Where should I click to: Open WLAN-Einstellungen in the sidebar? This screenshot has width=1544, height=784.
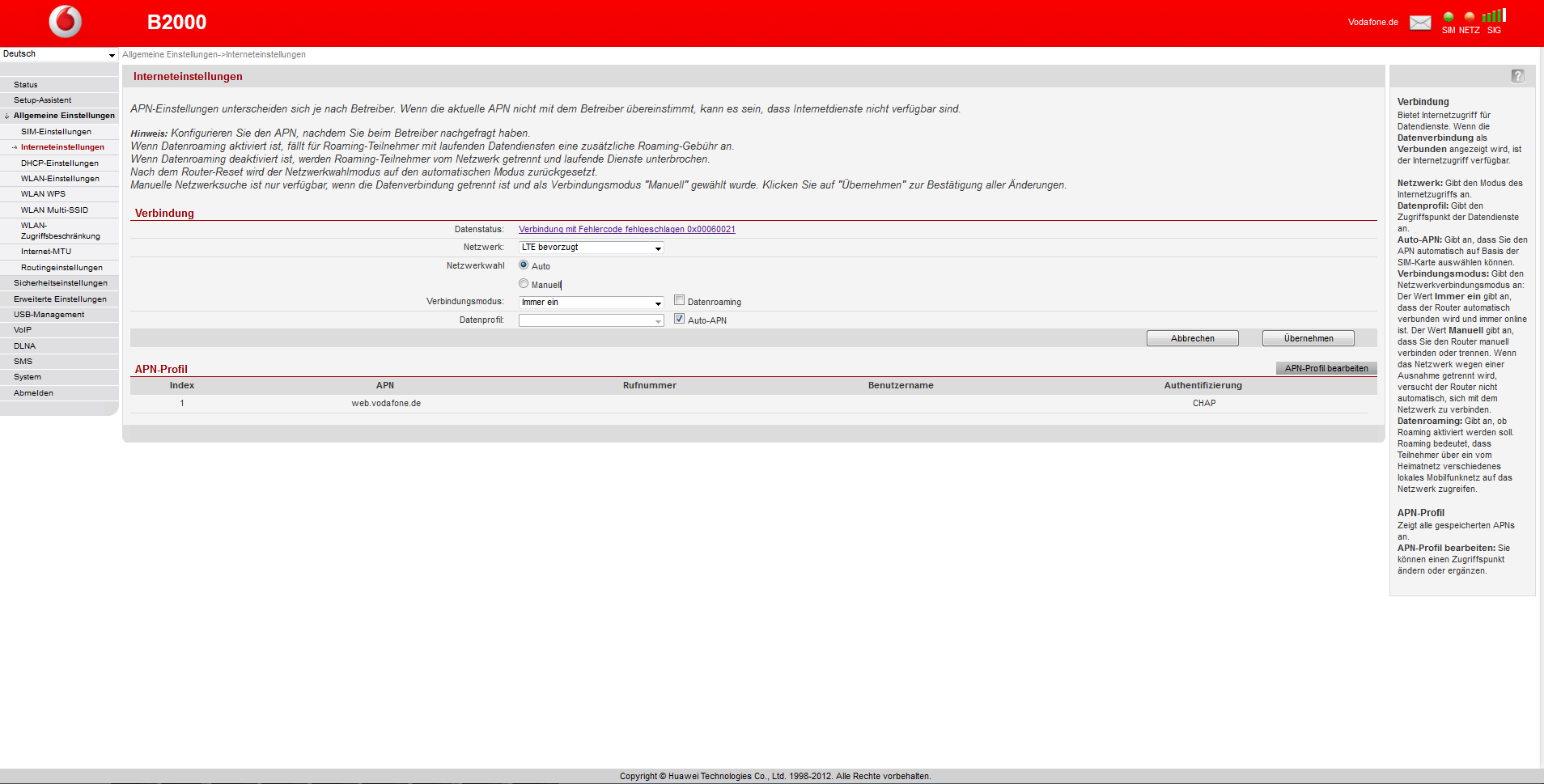tap(59, 179)
